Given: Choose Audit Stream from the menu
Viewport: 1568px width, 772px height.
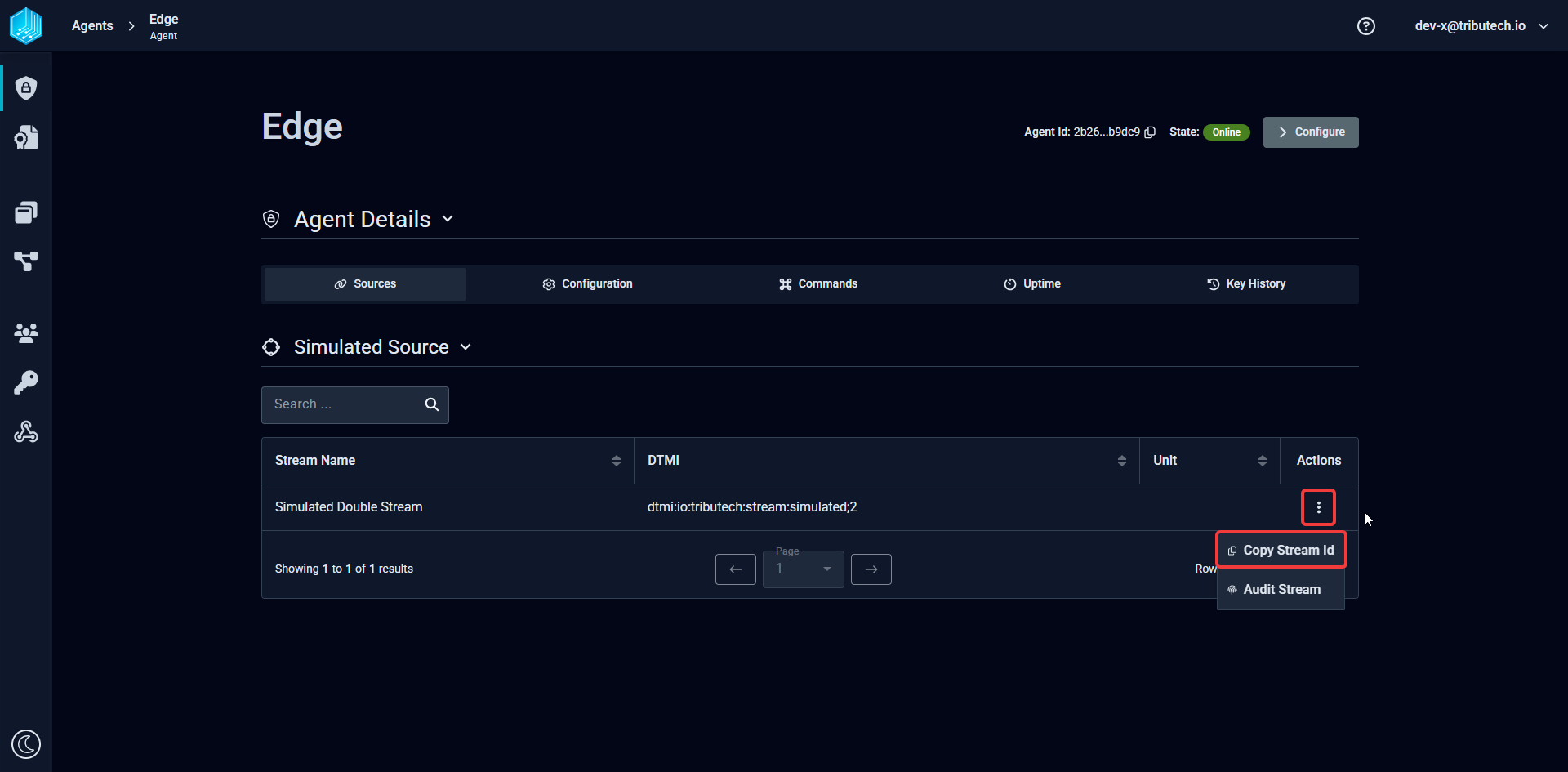Looking at the screenshot, I should [1281, 590].
